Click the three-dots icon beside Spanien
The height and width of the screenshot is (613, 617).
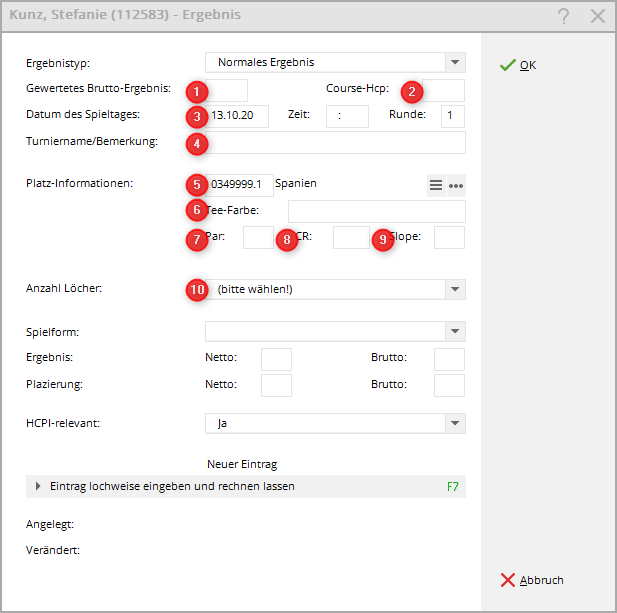[x=456, y=185]
